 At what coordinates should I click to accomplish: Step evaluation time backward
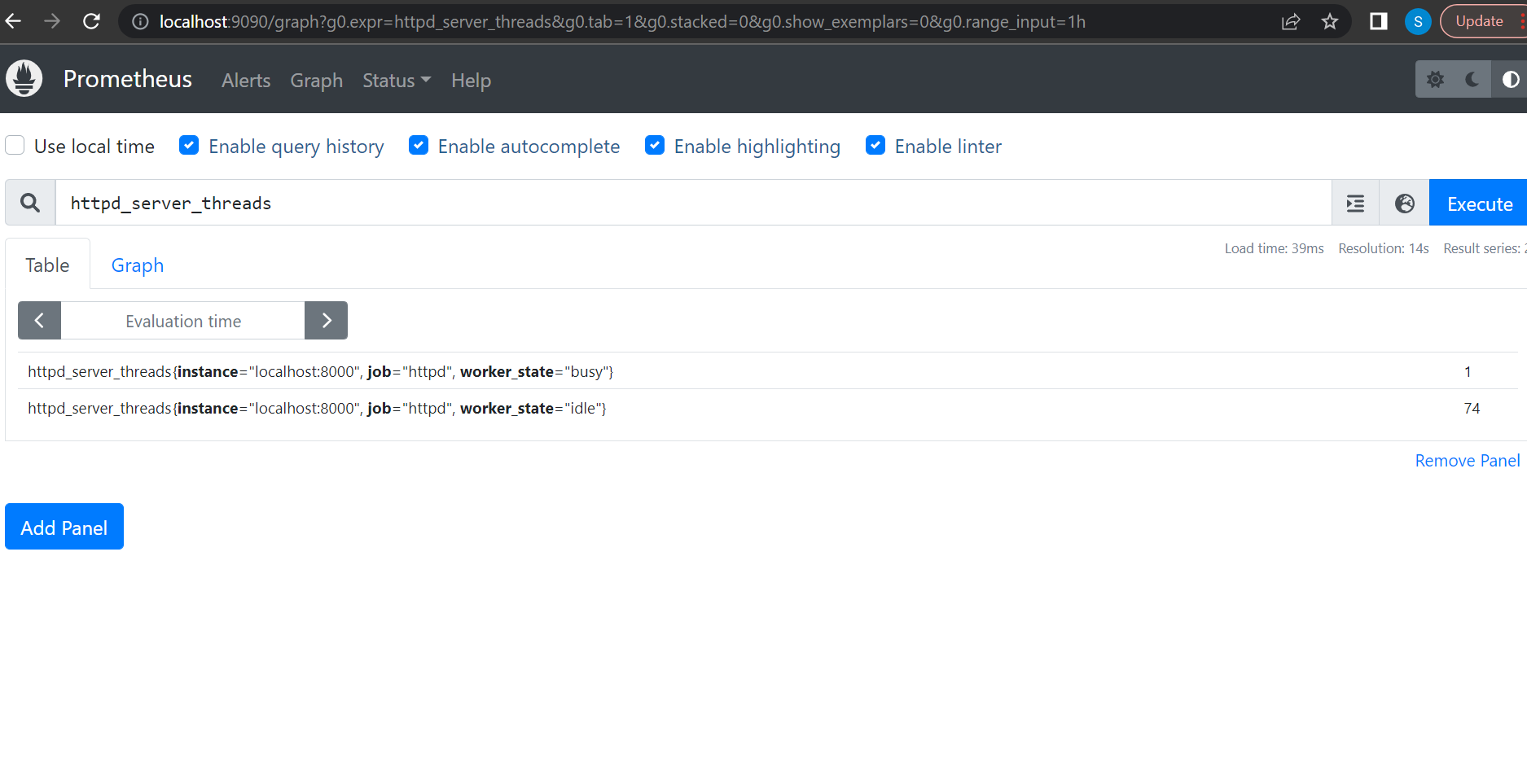point(39,321)
